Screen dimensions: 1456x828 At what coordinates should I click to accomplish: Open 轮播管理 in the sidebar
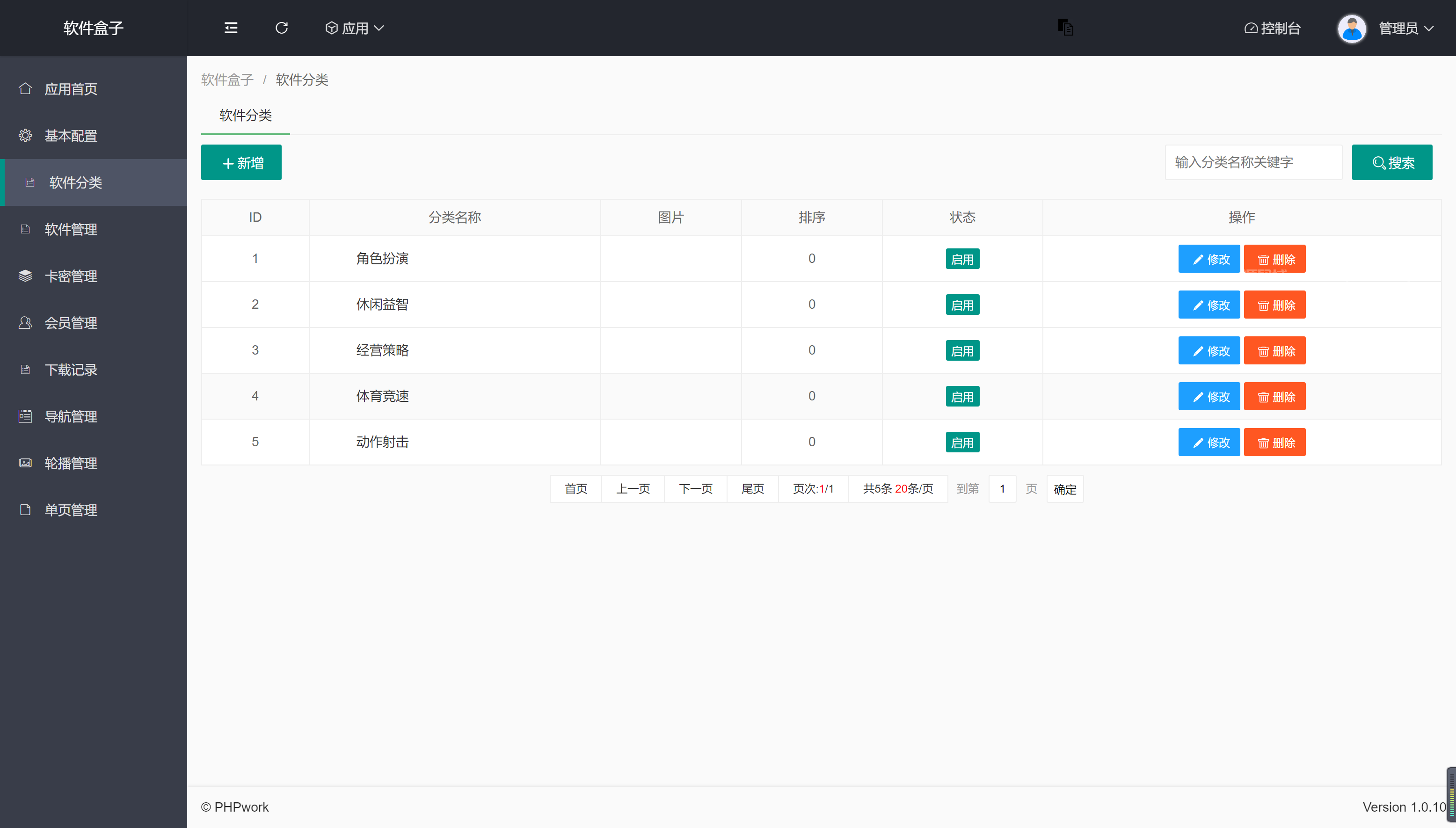point(71,464)
